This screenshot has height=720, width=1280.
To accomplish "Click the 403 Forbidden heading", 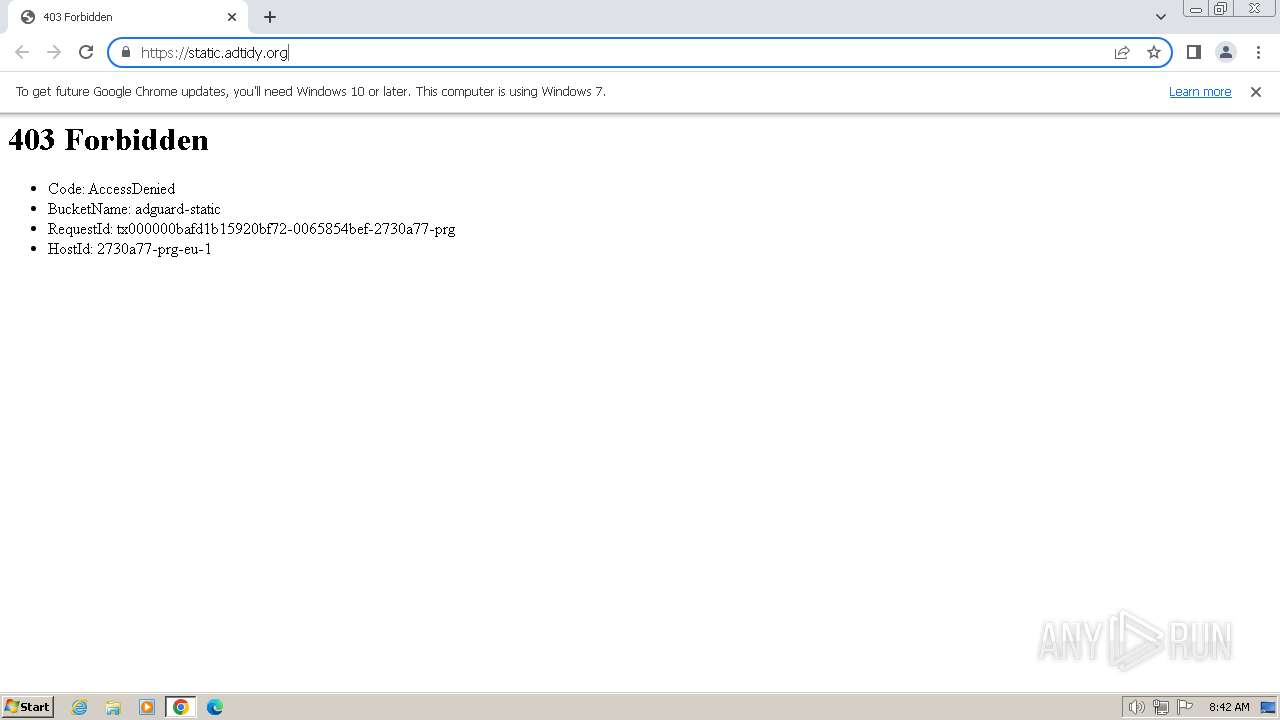I will click(x=108, y=140).
